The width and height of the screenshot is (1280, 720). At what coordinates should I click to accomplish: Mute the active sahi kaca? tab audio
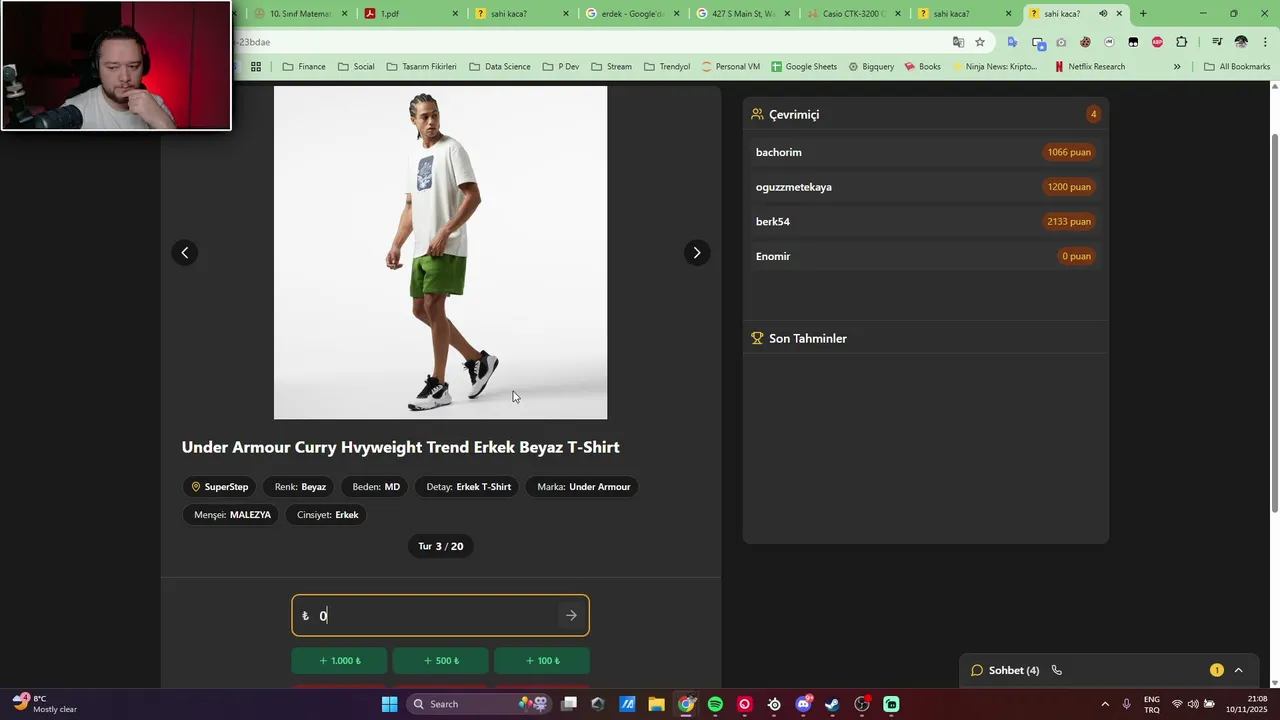pyautogui.click(x=1102, y=14)
